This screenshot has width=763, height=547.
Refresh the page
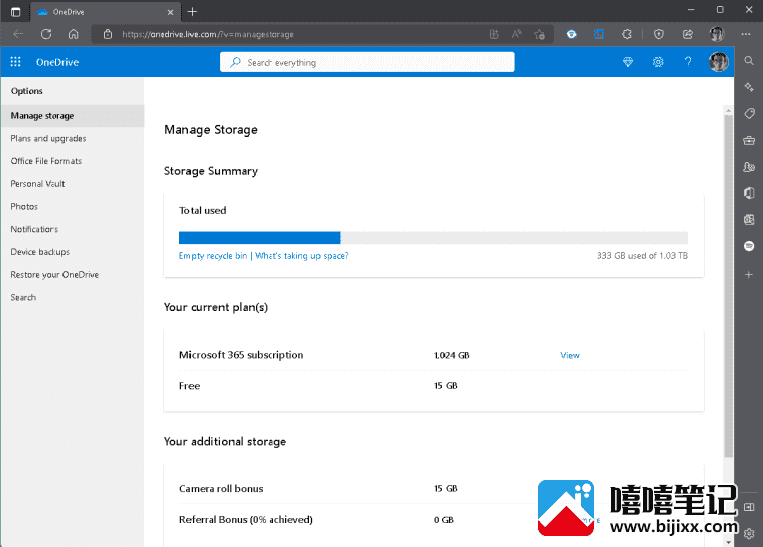coord(46,34)
